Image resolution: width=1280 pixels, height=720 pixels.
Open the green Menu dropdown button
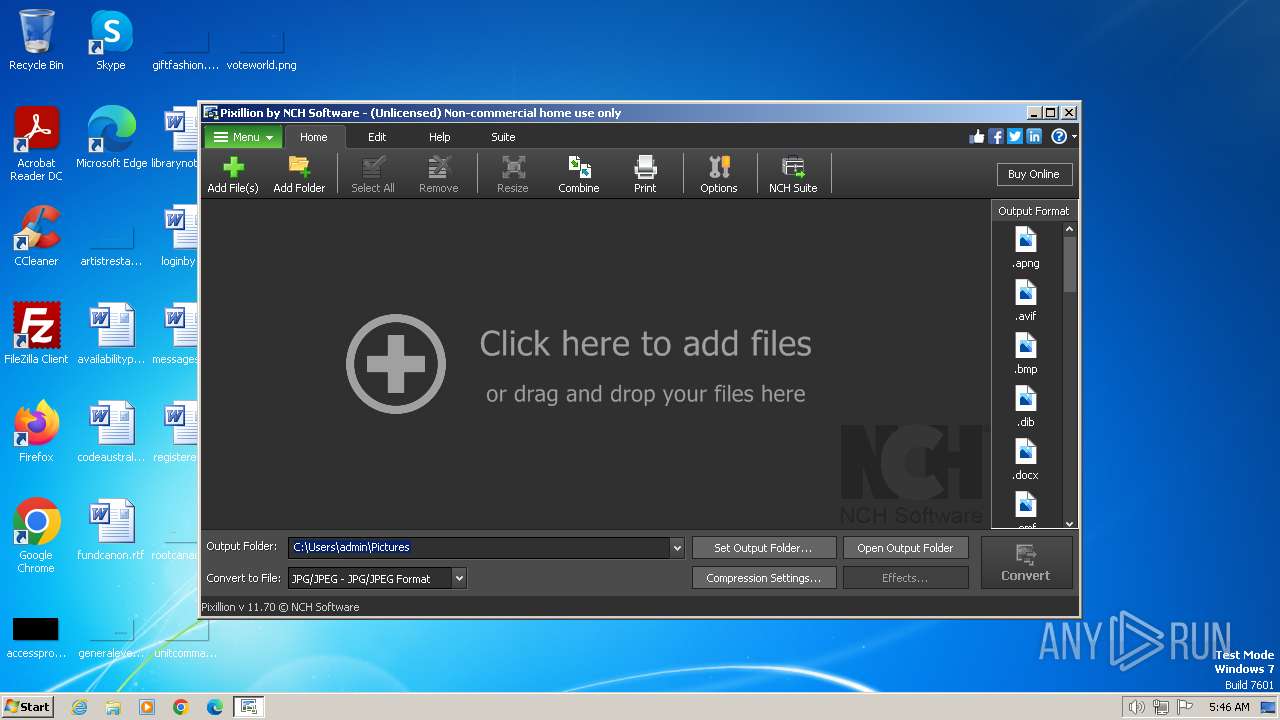click(243, 137)
